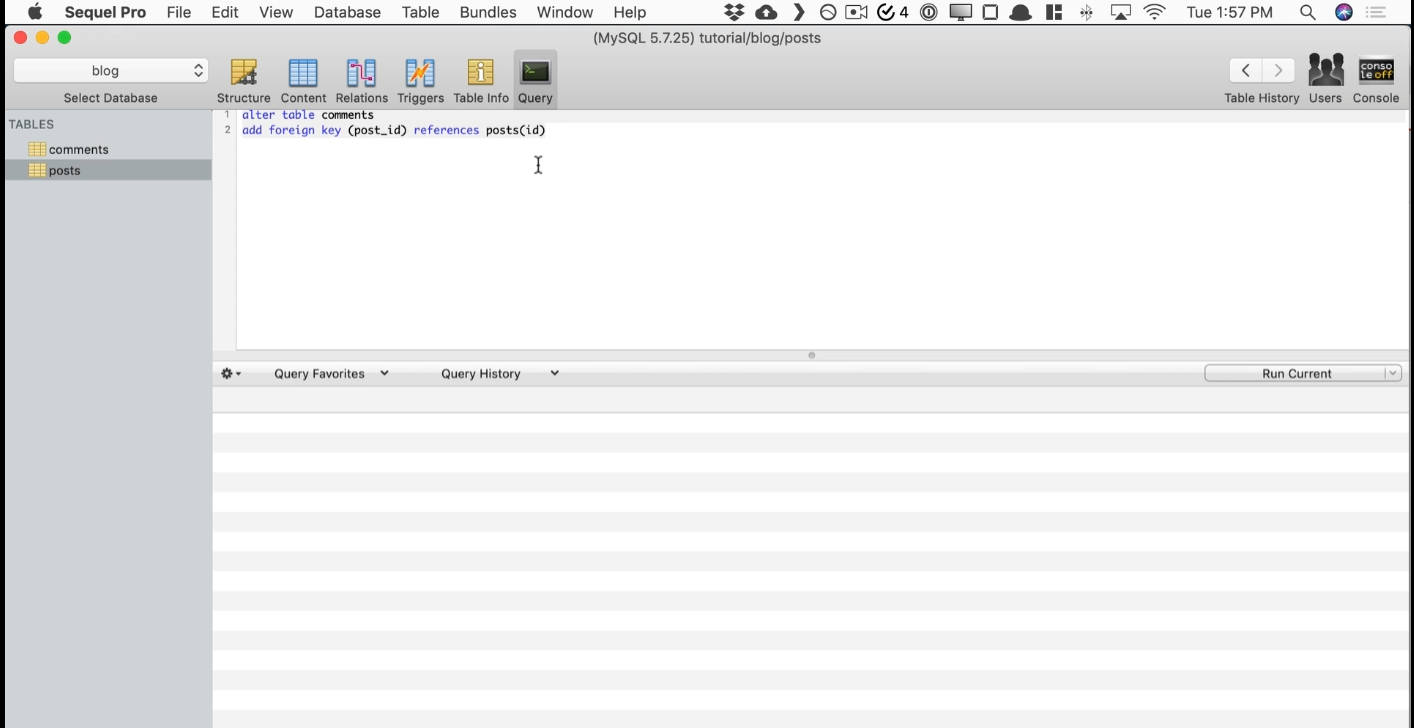The image size is (1414, 728).
Task: Open the gear actions menu in query toolbar
Action: (231, 373)
